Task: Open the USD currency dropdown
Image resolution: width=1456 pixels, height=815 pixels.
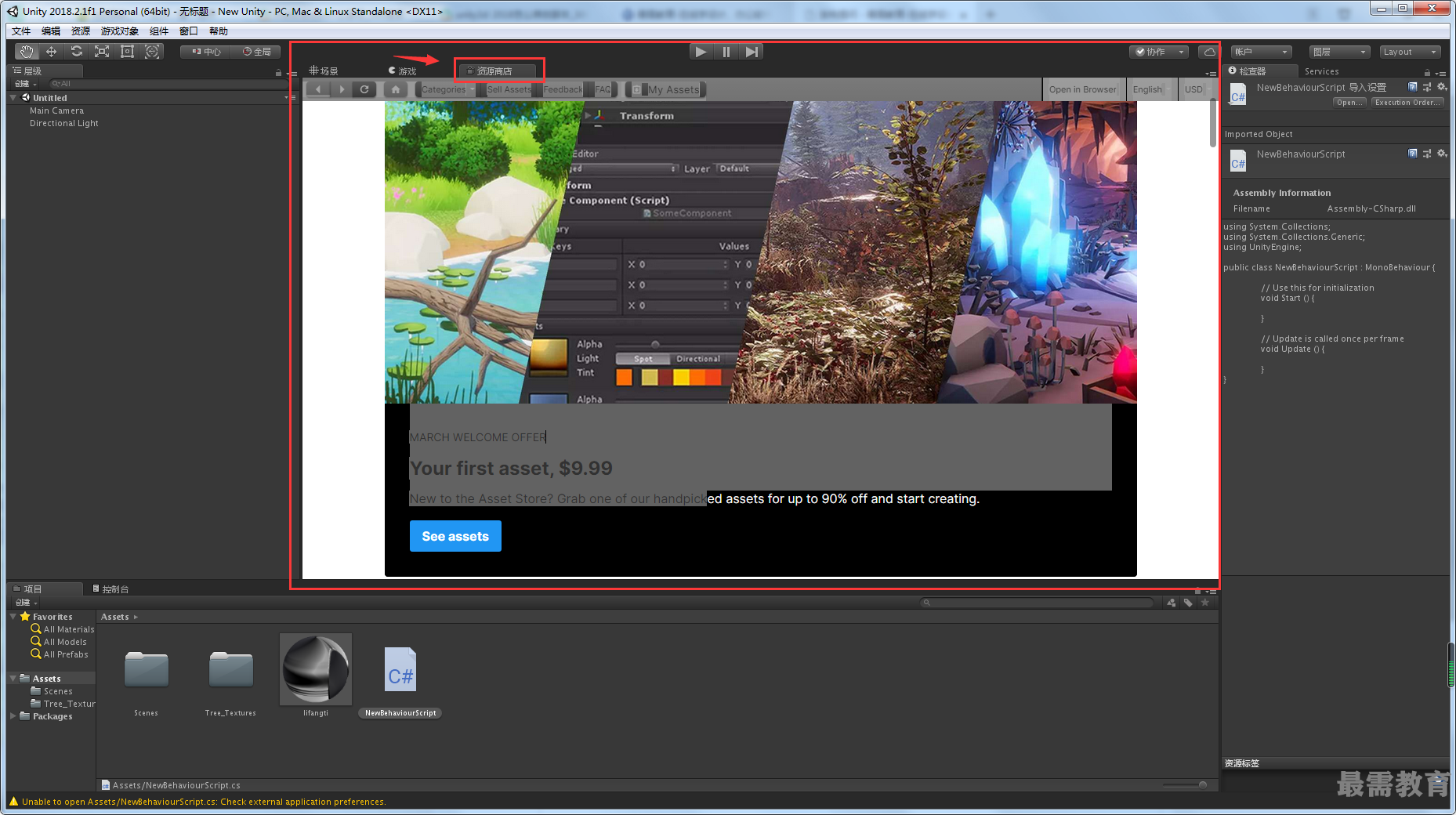Action: point(1197,89)
